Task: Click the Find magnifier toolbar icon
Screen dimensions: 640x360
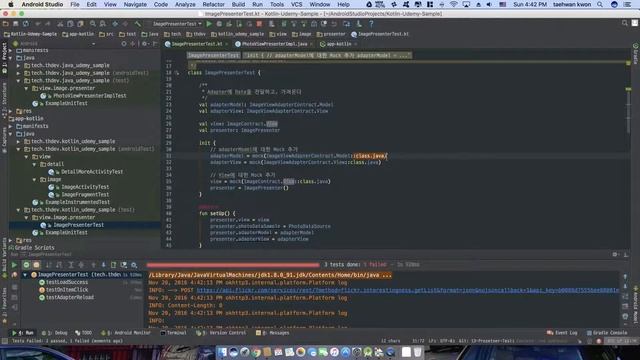Action: pos(93,24)
